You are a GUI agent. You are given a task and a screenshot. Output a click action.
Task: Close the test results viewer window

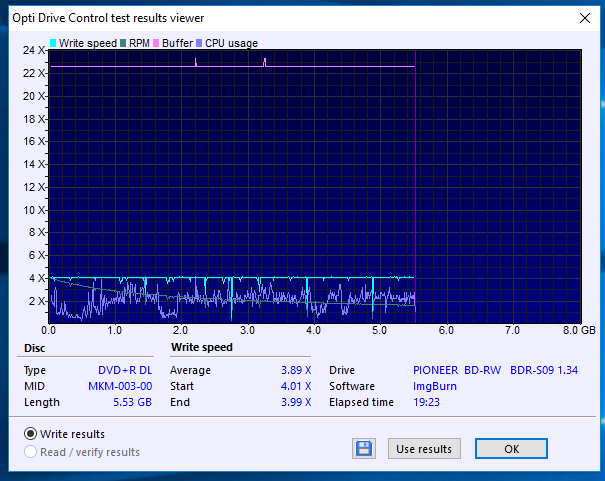(585, 18)
